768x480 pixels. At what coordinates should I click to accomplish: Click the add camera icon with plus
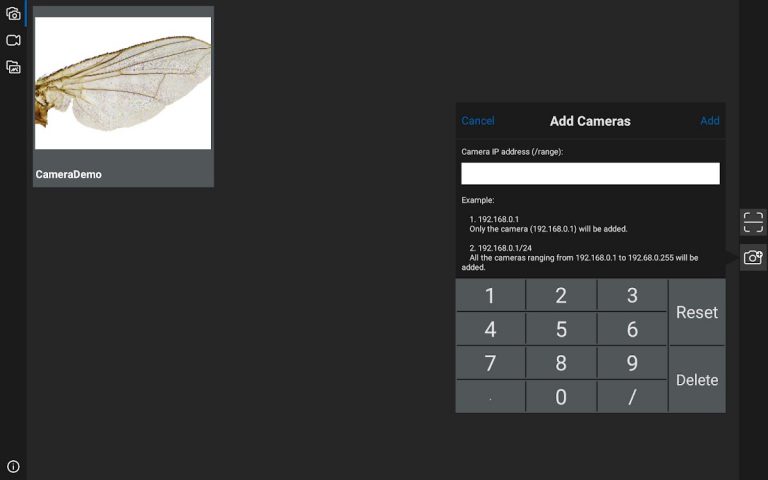pyautogui.click(x=753, y=257)
